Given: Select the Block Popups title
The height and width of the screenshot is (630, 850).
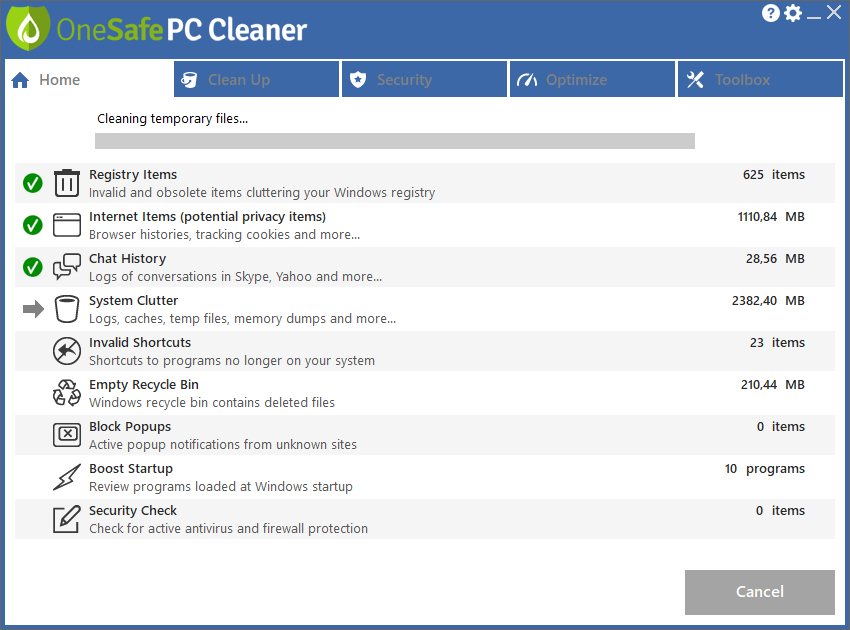Looking at the screenshot, I should click(130, 427).
